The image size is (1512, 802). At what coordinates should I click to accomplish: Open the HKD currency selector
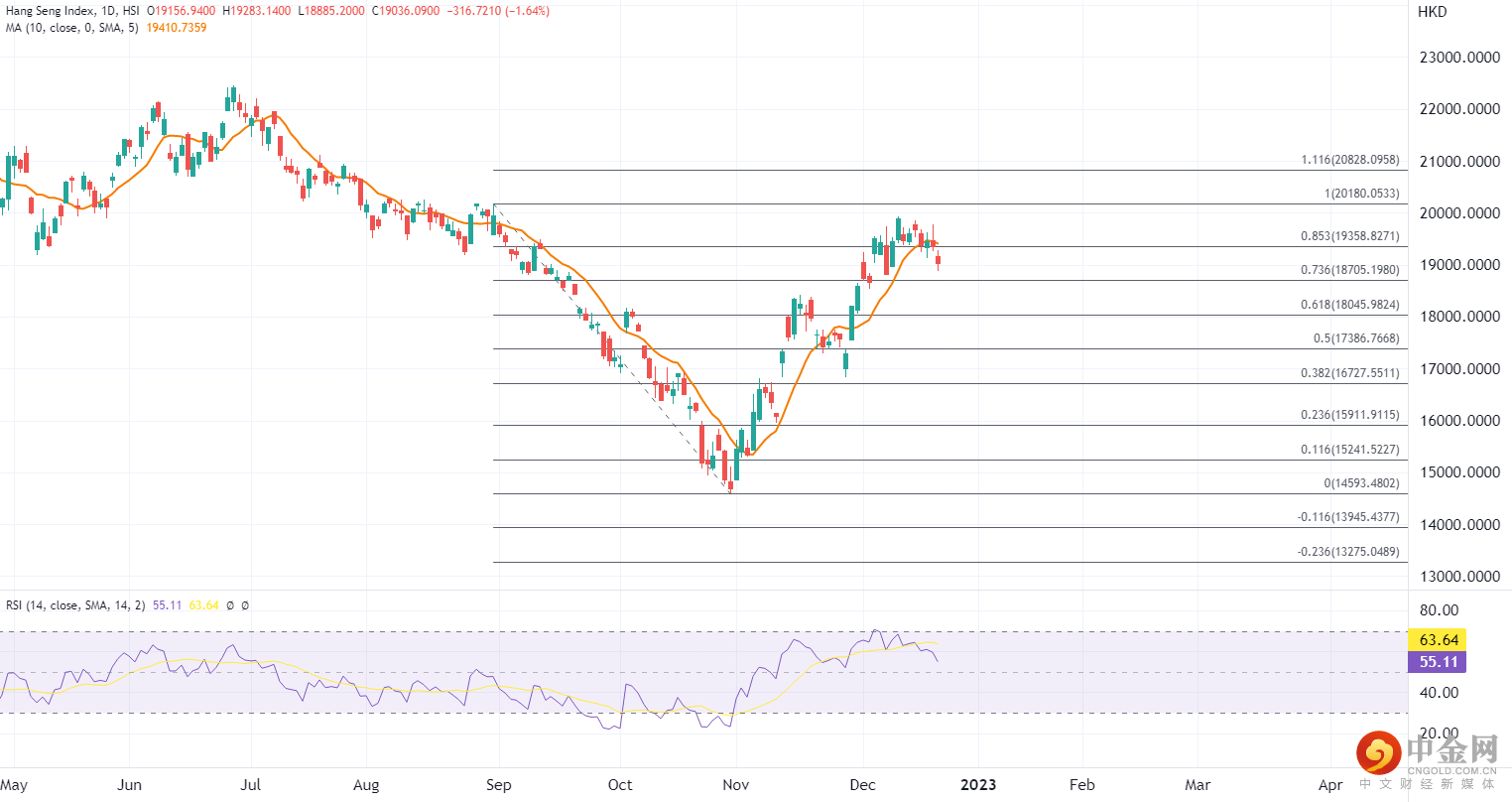1432,12
